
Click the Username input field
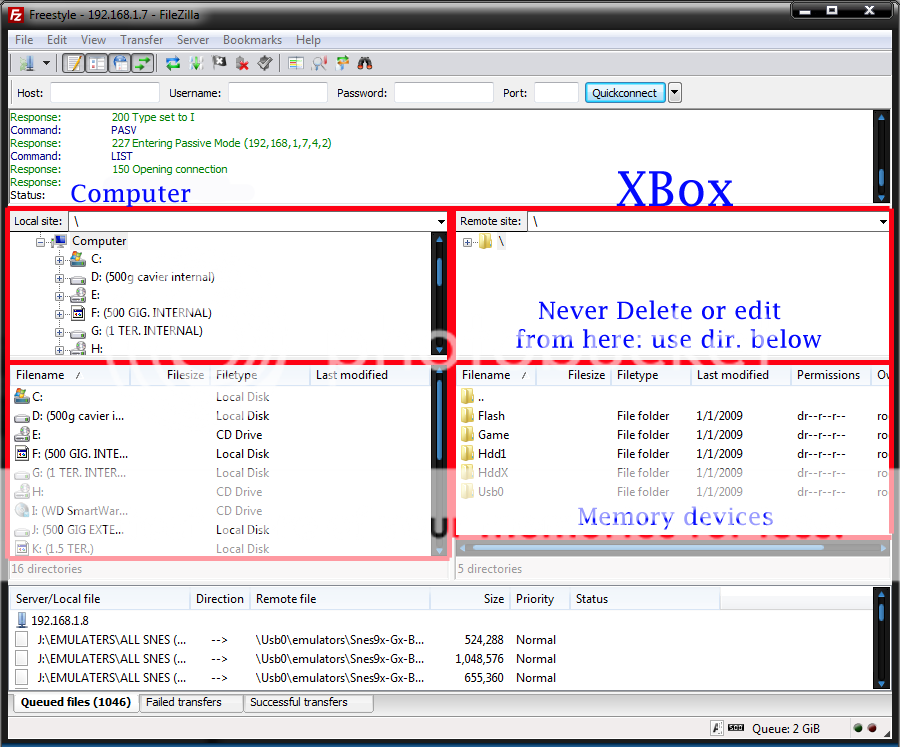[x=278, y=92]
